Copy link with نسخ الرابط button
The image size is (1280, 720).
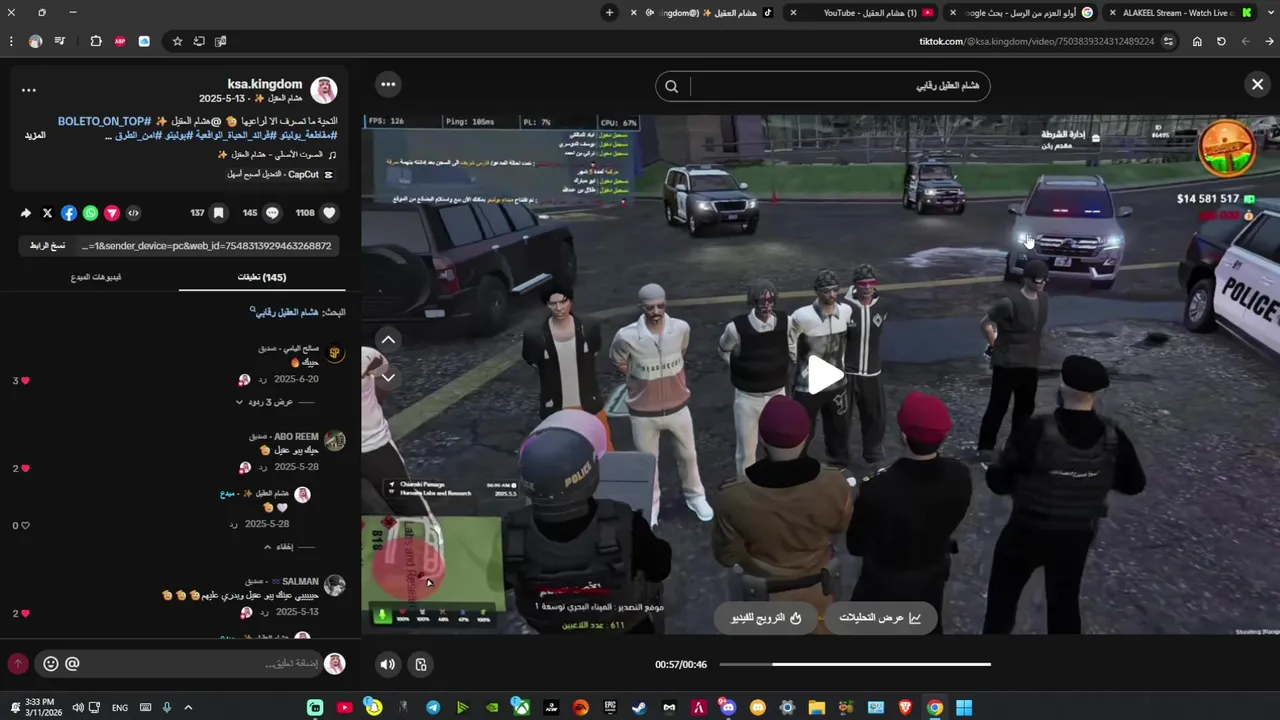tap(47, 246)
